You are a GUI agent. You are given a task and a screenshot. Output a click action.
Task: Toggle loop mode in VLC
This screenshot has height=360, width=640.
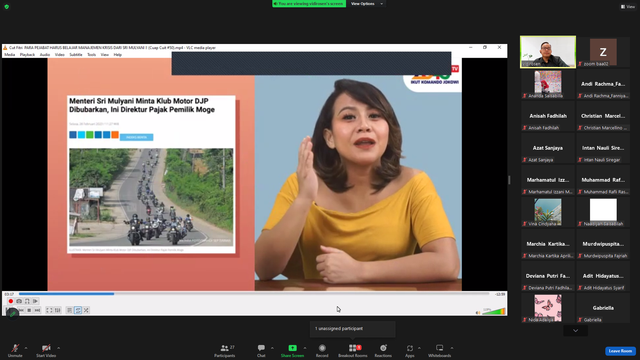pos(78,311)
